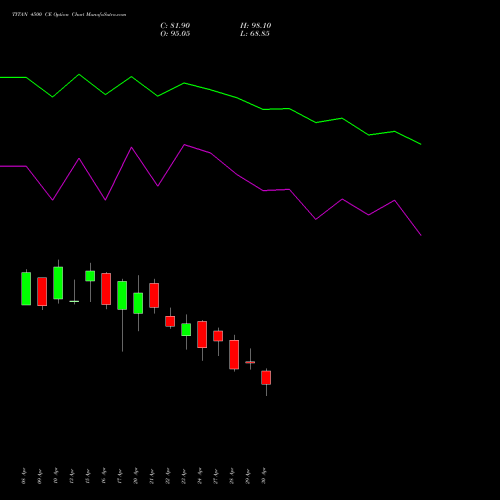Screen dimensions: 500x500
Task: Click the TITAN 4500 CE Options chart title
Action: [x=69, y=15]
